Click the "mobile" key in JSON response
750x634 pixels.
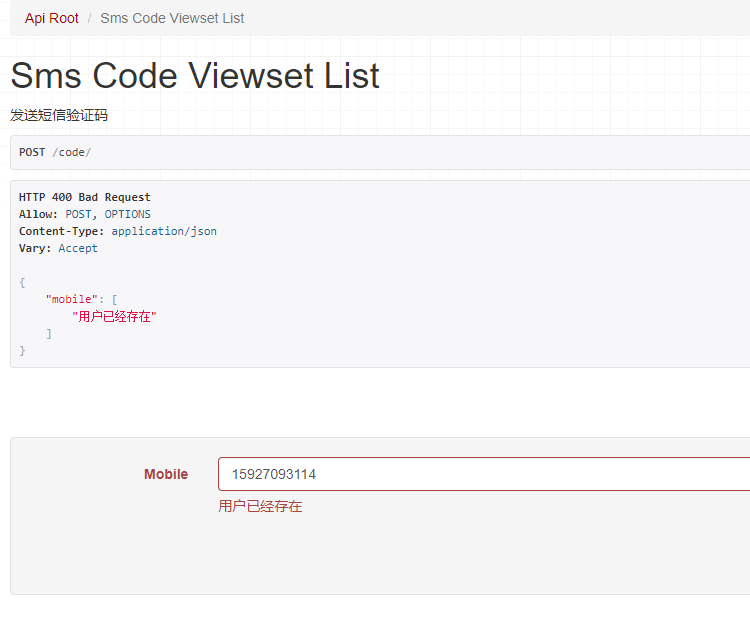coord(75,299)
